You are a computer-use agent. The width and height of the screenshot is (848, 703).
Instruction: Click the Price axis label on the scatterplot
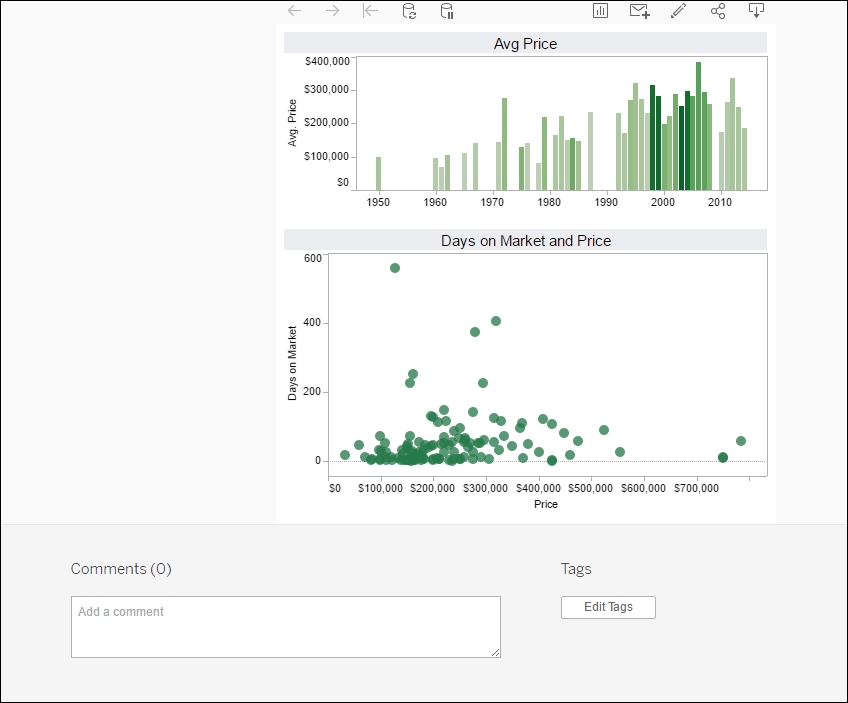click(546, 504)
